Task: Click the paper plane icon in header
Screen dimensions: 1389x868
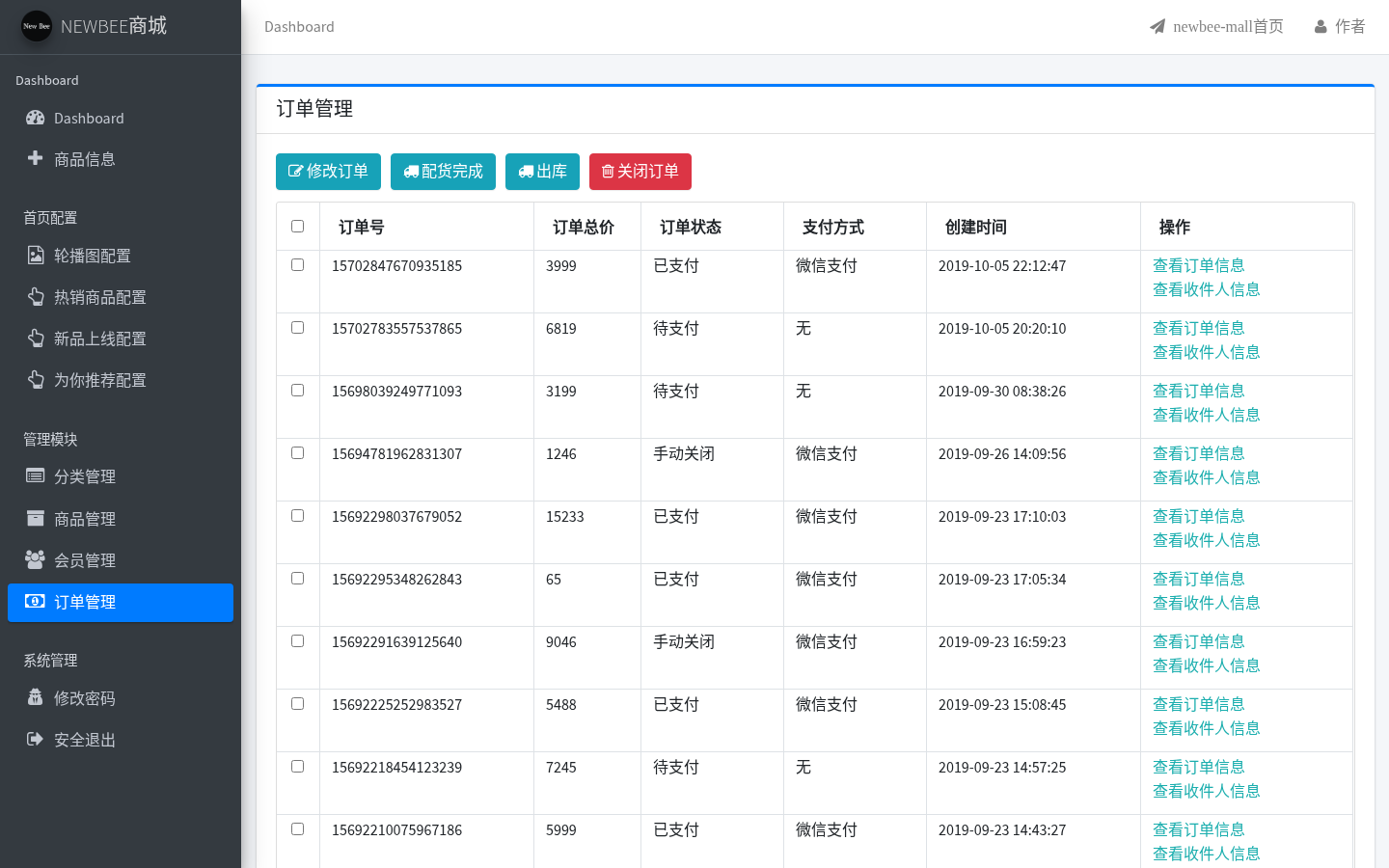Action: 1157,26
